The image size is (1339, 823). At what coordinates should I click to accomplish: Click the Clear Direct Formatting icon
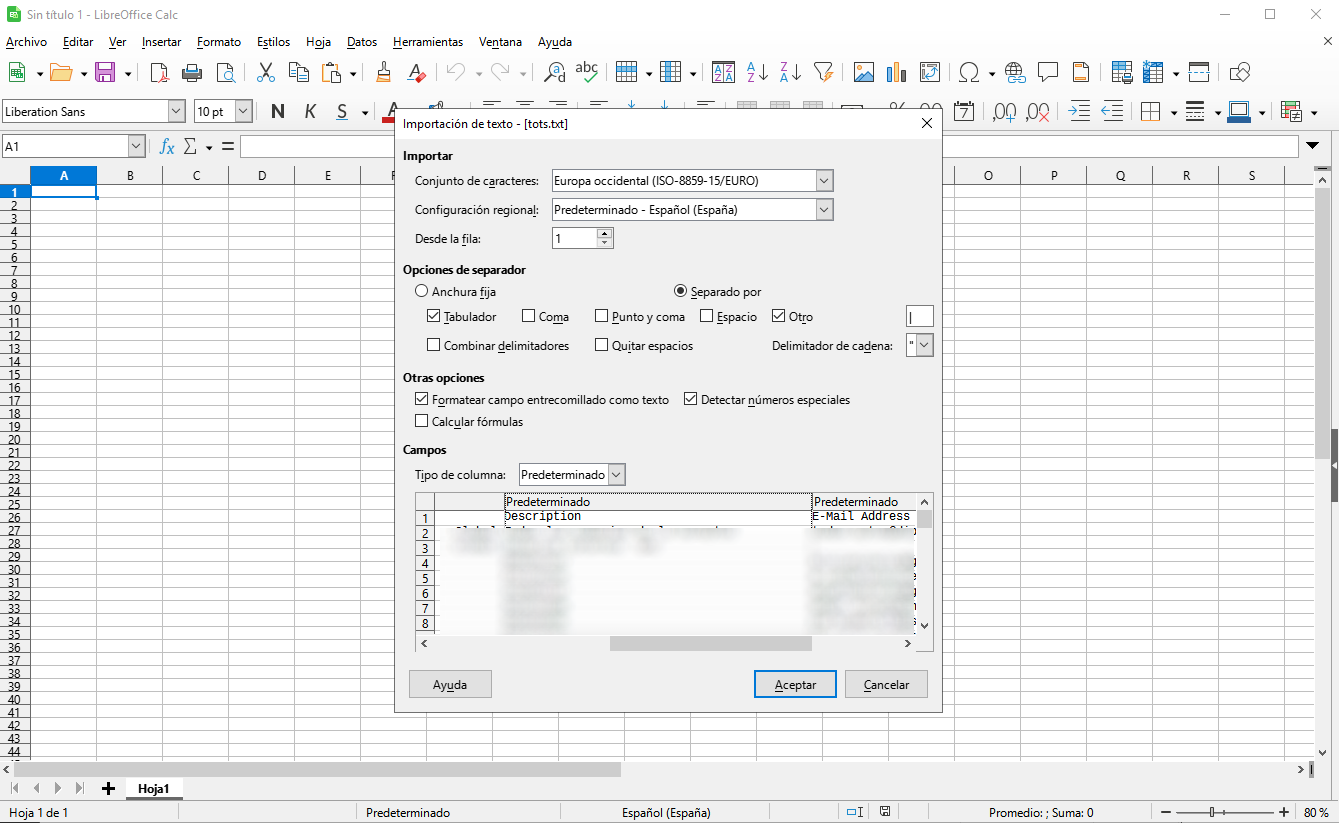tap(417, 73)
